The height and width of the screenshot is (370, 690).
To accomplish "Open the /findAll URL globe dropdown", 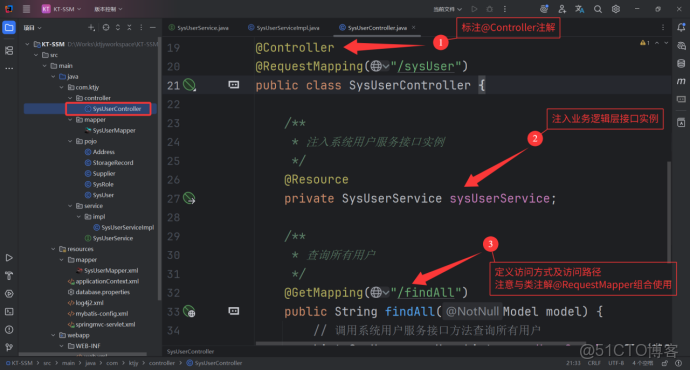I will coord(379,293).
